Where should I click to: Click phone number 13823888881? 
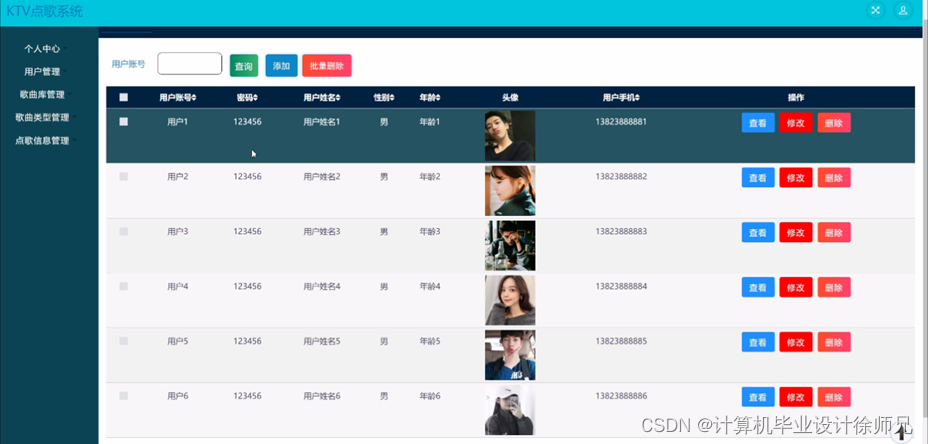pos(621,122)
